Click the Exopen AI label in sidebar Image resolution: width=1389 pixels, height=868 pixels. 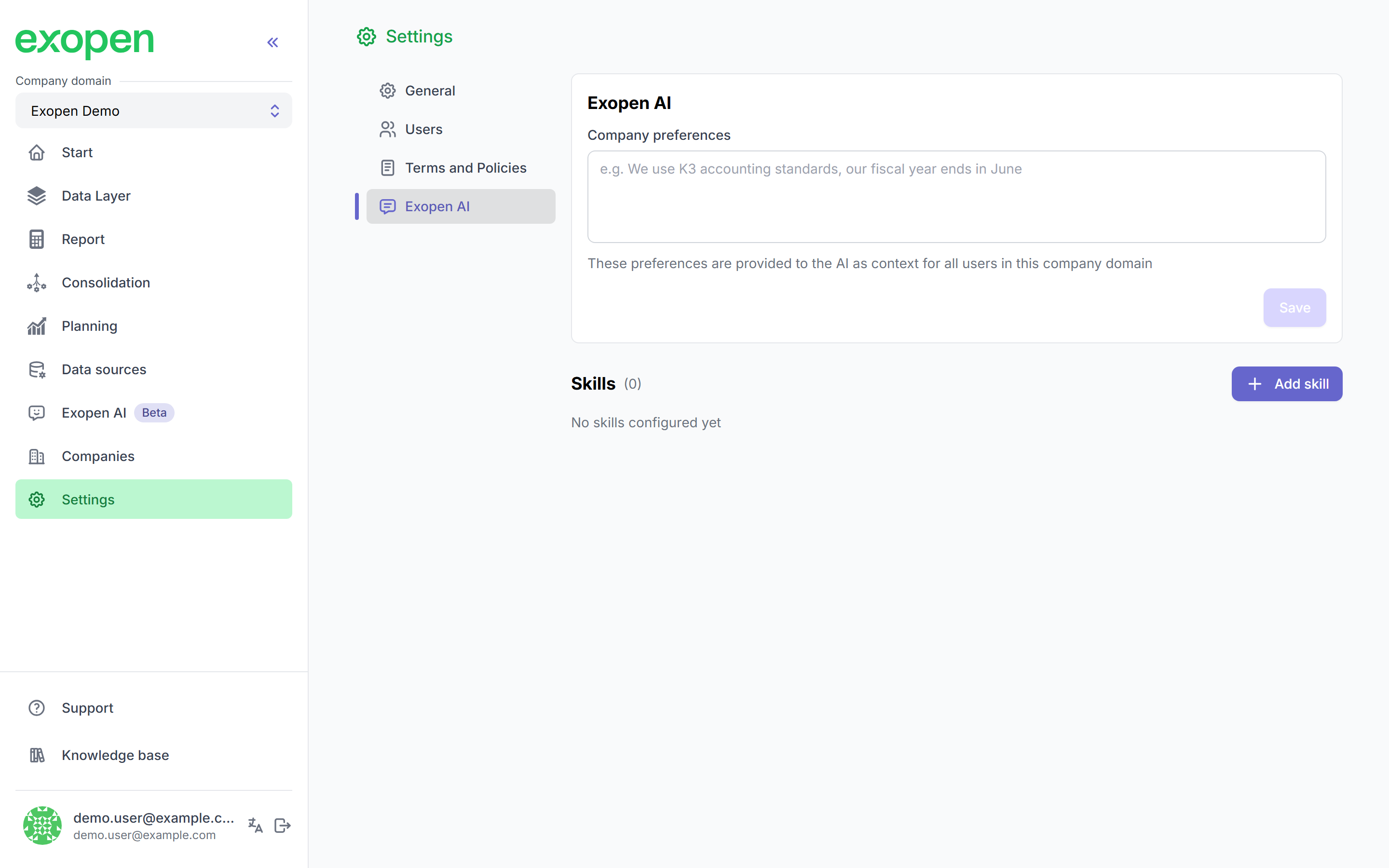[x=94, y=413]
